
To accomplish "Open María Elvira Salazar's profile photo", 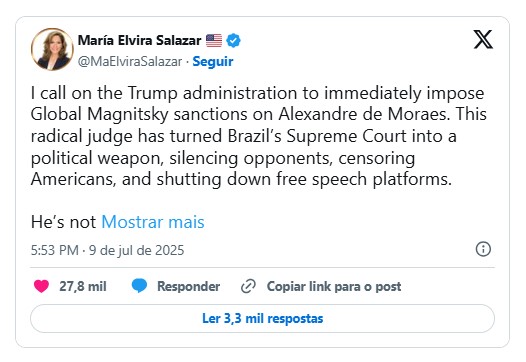I will [52, 49].
